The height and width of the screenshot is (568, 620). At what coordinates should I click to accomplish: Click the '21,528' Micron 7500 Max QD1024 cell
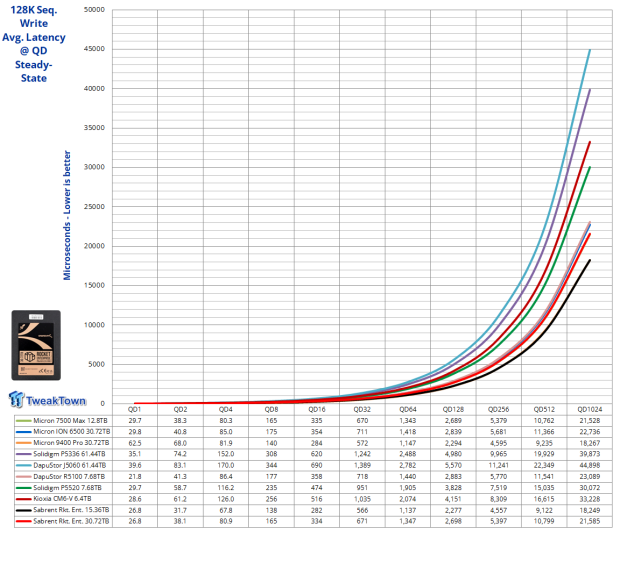coord(590,420)
